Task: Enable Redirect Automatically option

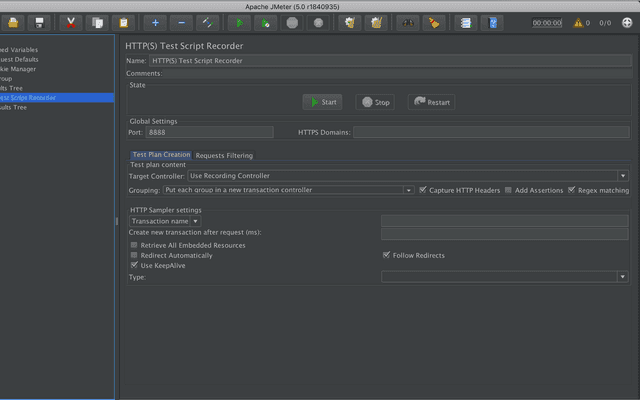Action: pyautogui.click(x=134, y=255)
